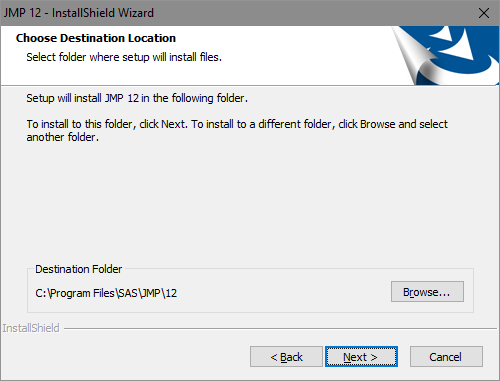Click the white header banner background
This screenshot has width=500, height=381.
coord(267,72)
